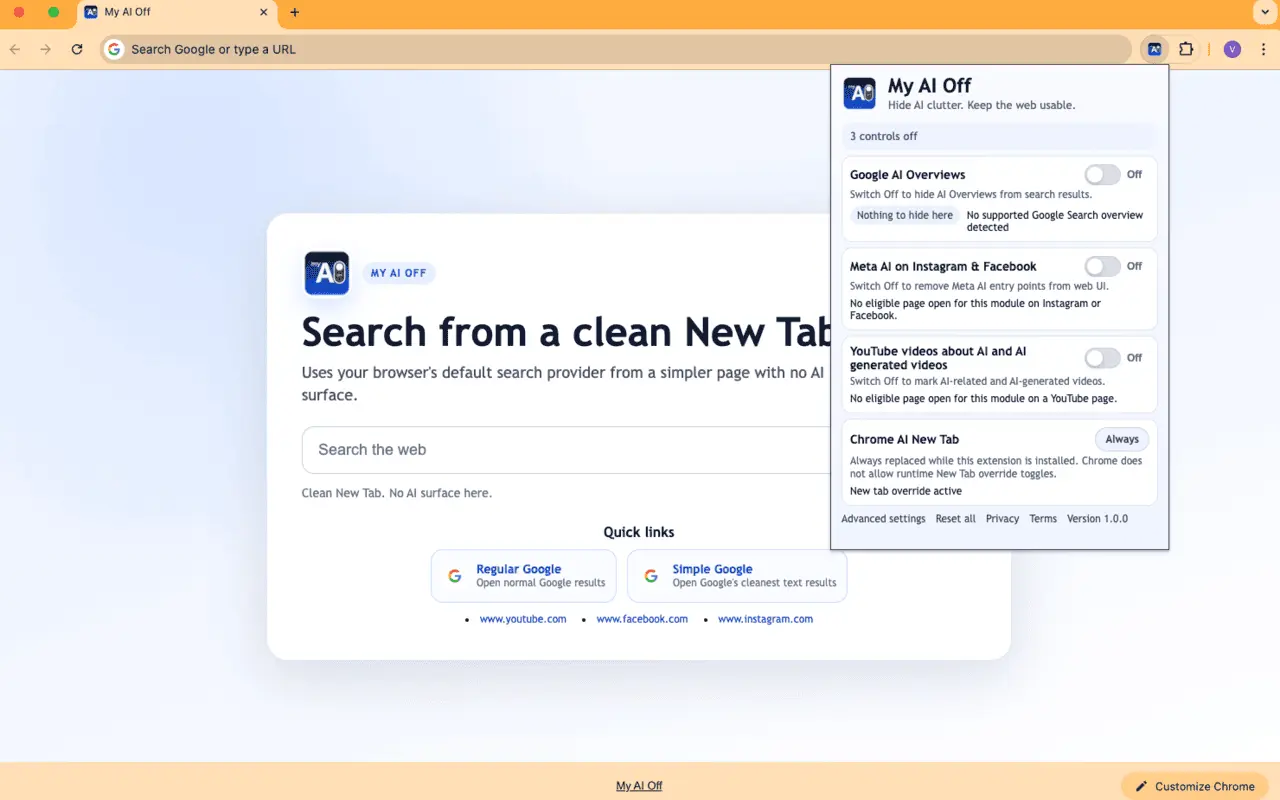
Task: Open the Chrome Extensions puzzle icon
Action: point(1186,49)
